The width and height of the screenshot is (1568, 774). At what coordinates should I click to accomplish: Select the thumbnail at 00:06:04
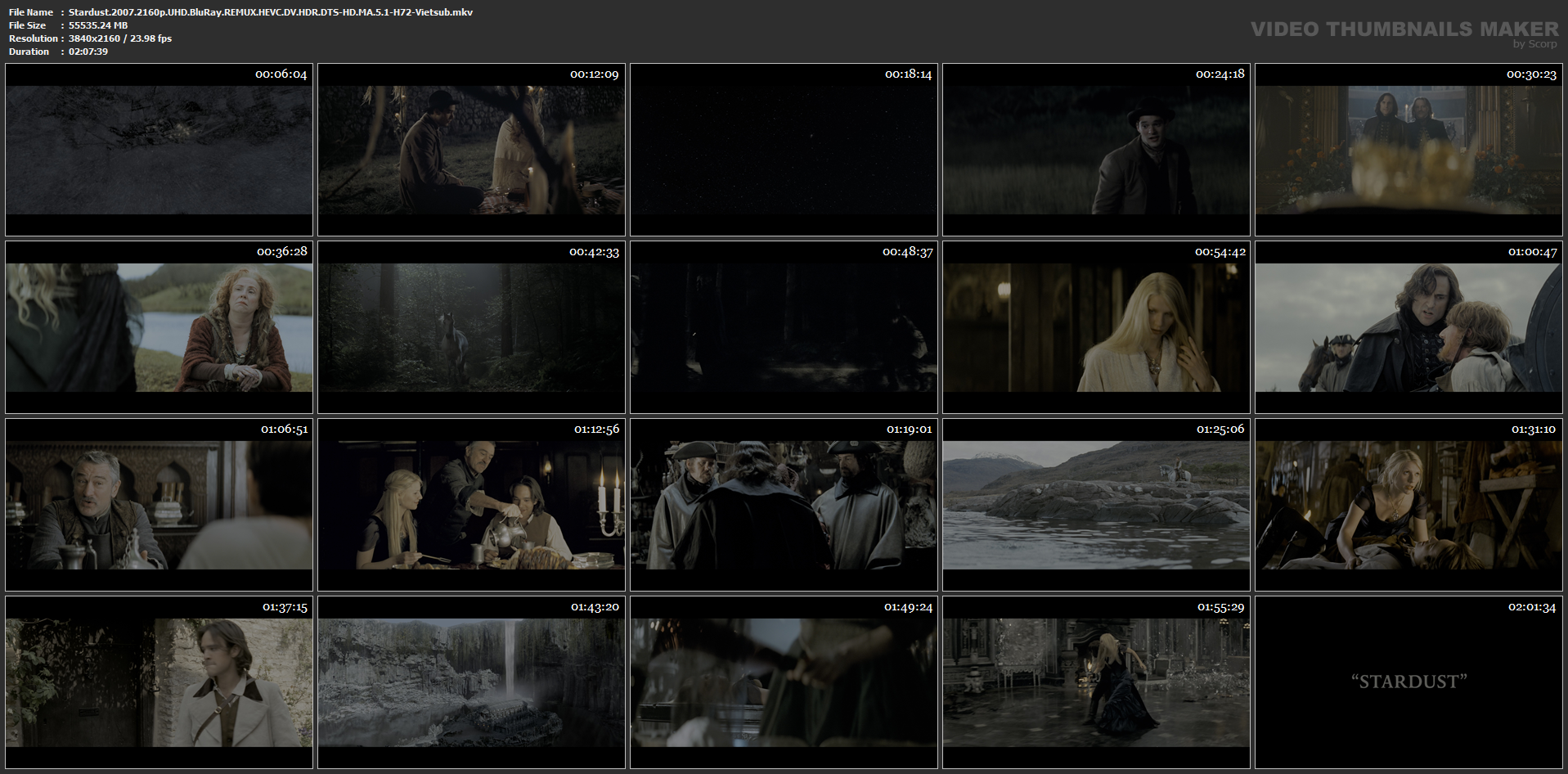(x=159, y=150)
